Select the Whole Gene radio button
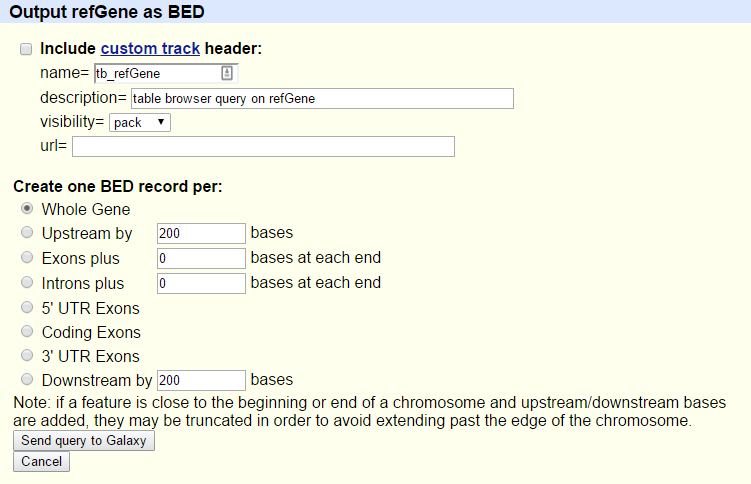Image resolution: width=751 pixels, height=484 pixels. pyautogui.click(x=27, y=209)
